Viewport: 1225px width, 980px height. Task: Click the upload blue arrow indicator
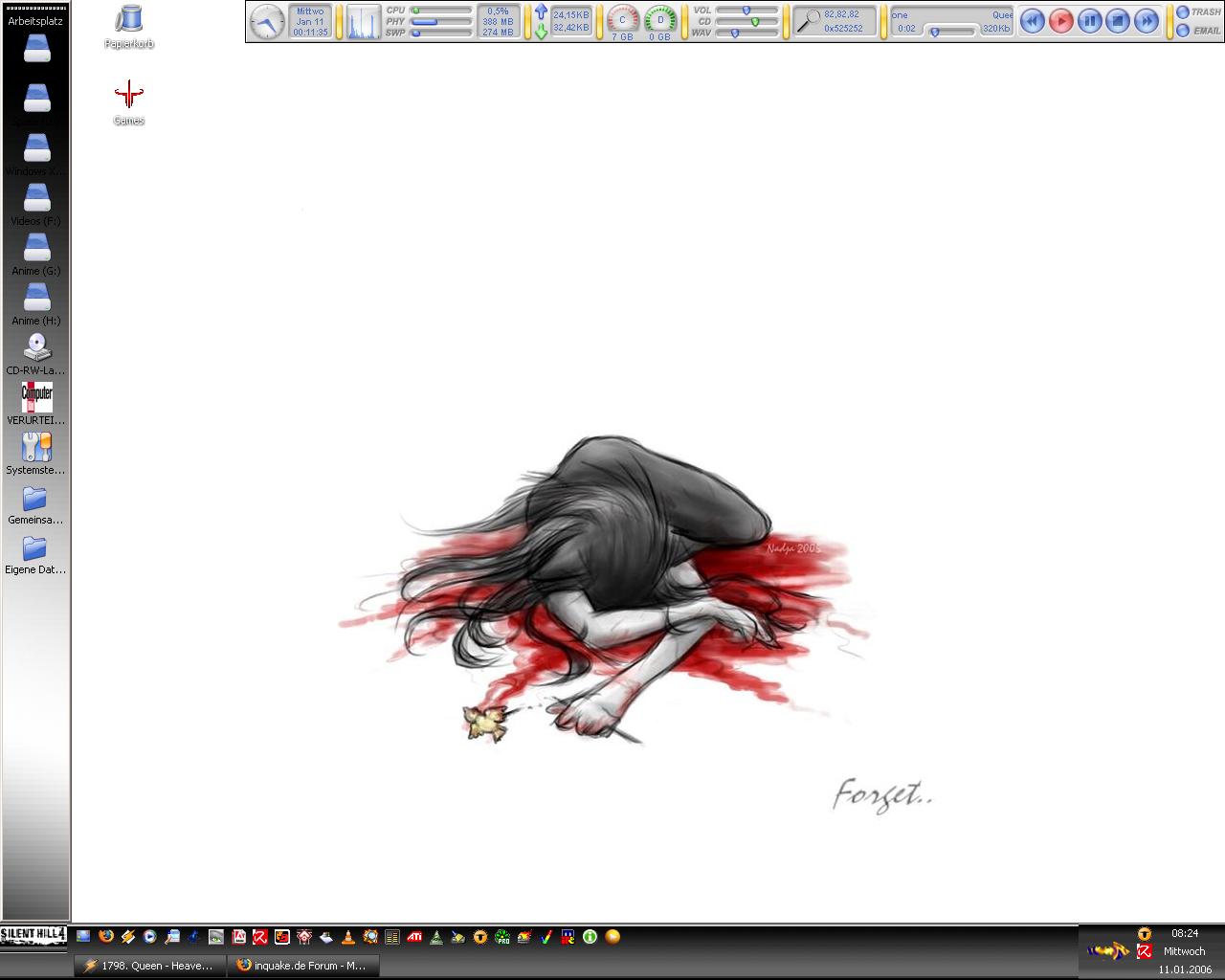point(541,11)
